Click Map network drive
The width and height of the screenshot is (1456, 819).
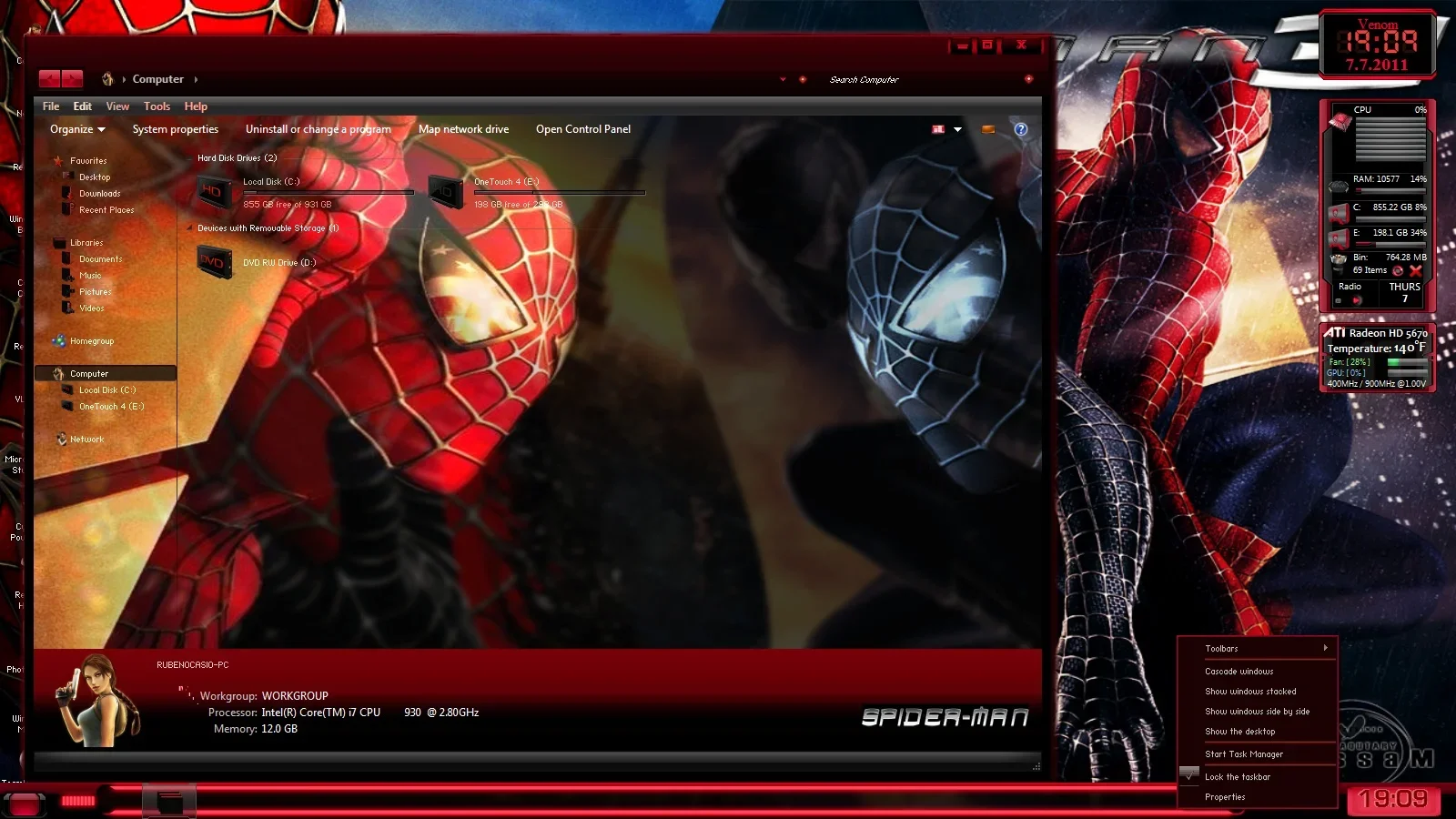(x=463, y=129)
